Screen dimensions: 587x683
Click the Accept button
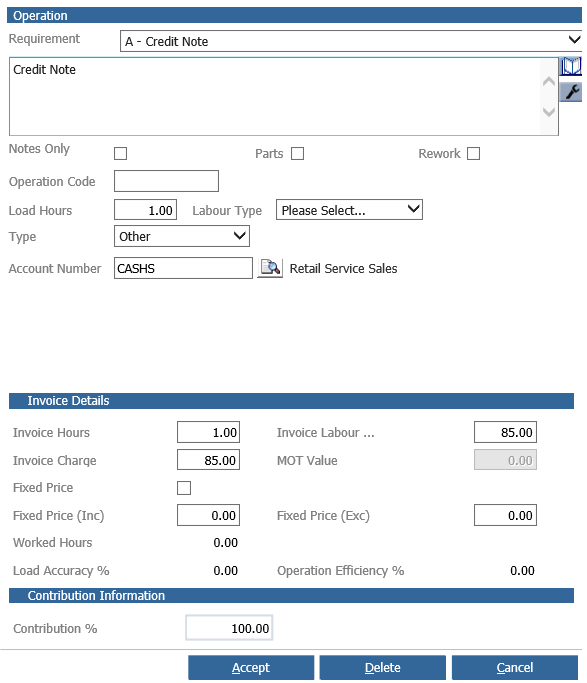click(251, 668)
